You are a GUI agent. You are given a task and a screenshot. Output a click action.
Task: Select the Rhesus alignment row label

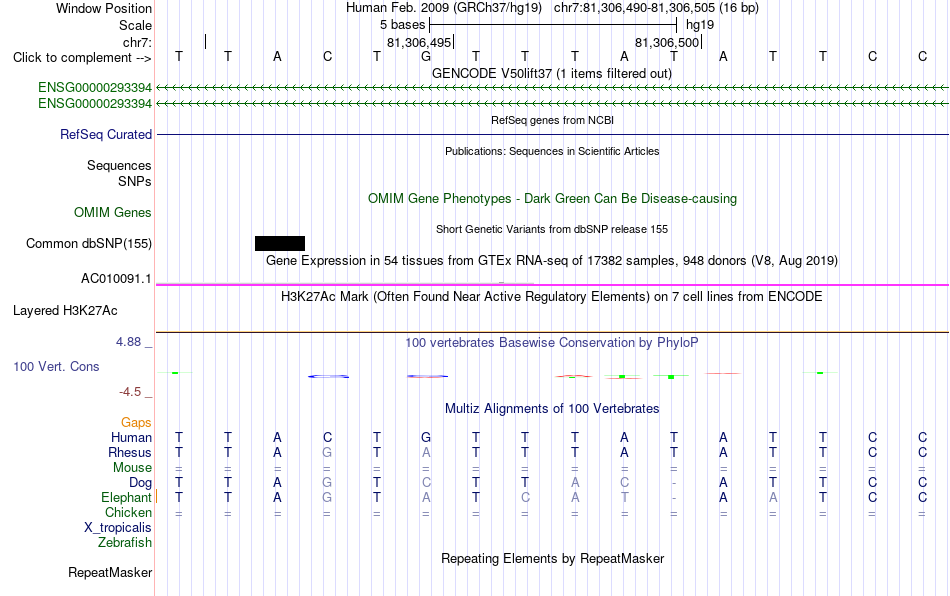[x=130, y=452]
